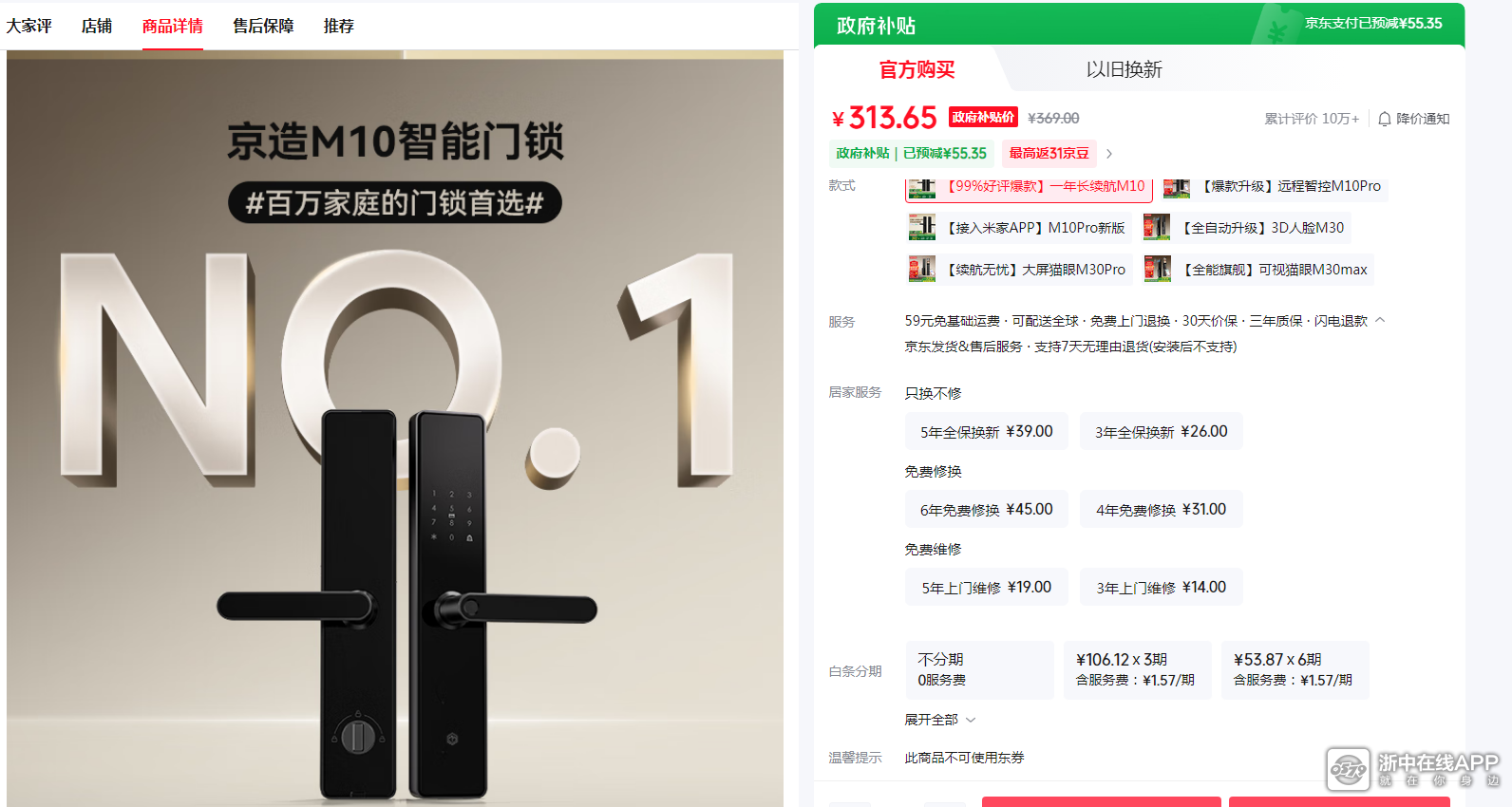Select ¥53.87 x 6期 installment plan

pos(1295,670)
